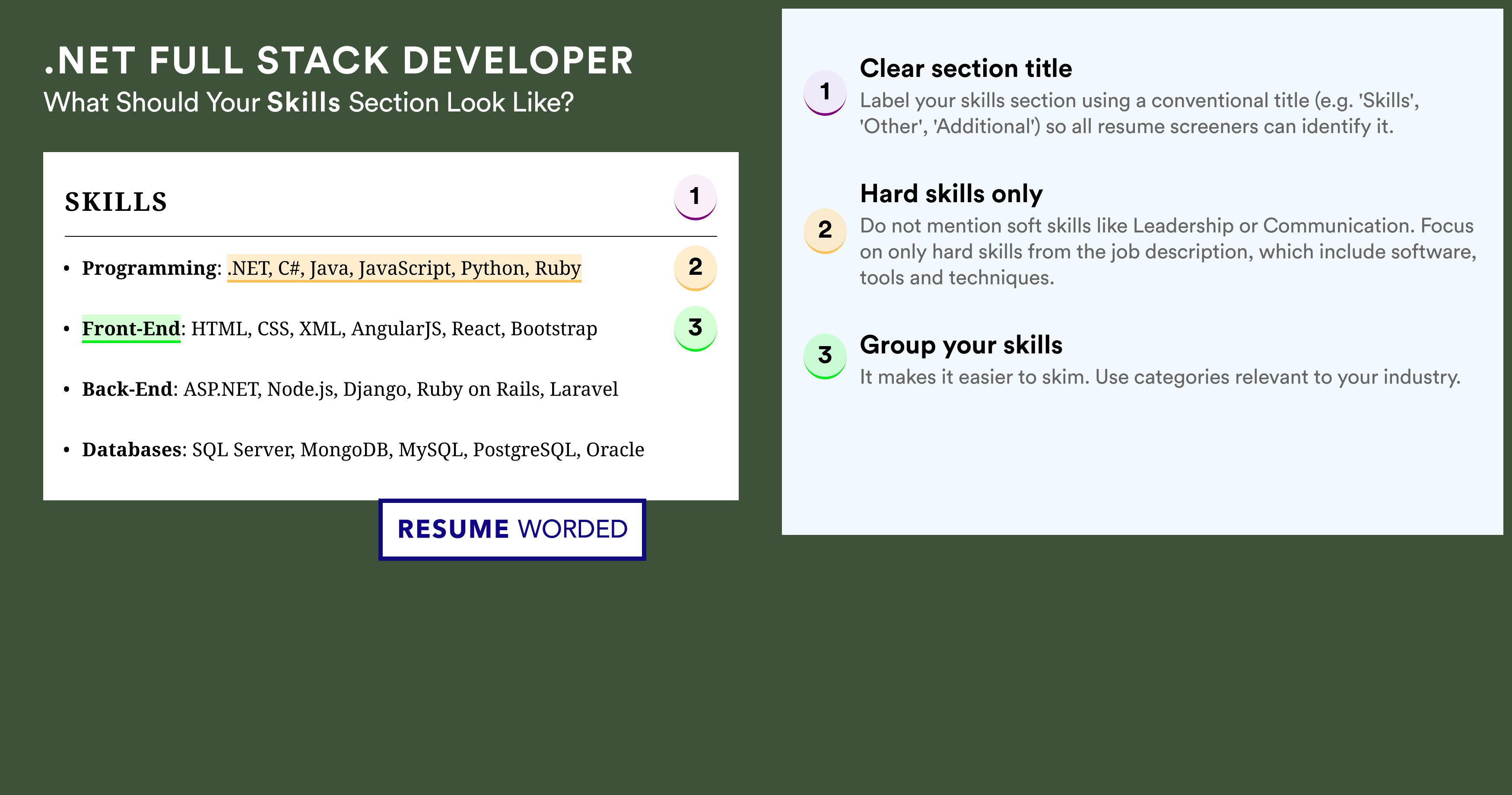Click the SKILLS section title in resume
The width and height of the screenshot is (1512, 795).
tap(116, 202)
